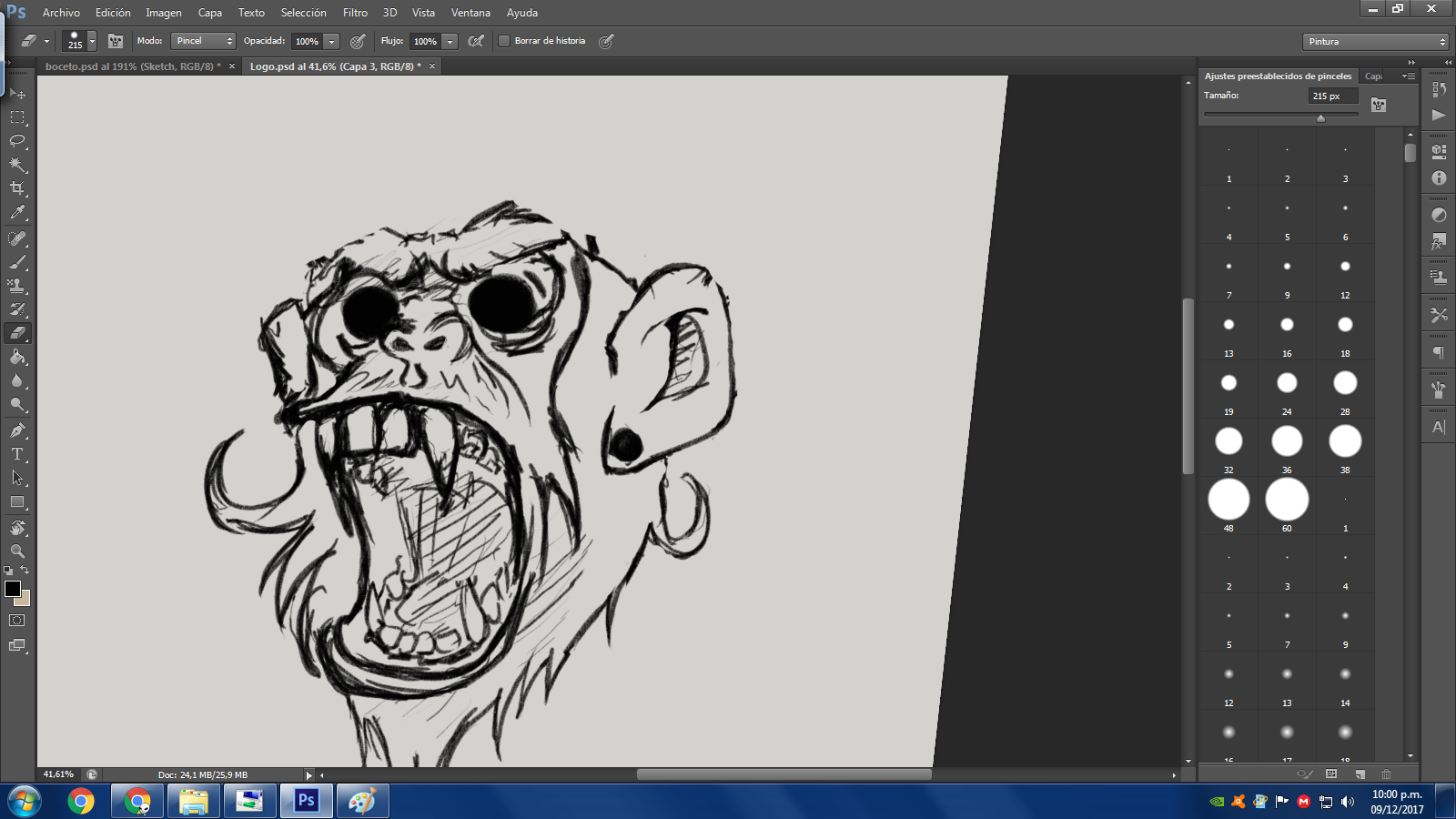Select the Move tool
Image resolution: width=1456 pixels, height=819 pixels.
(x=17, y=94)
